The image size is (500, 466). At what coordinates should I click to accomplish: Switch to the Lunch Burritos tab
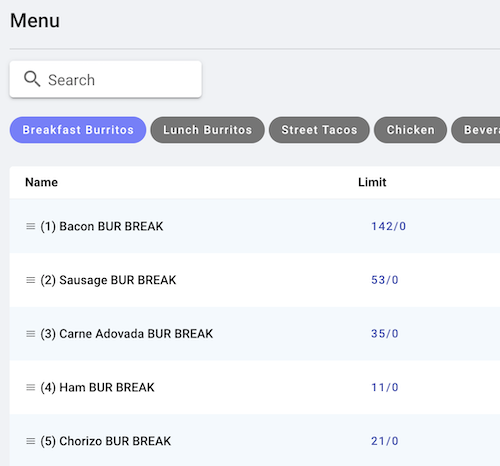click(207, 130)
